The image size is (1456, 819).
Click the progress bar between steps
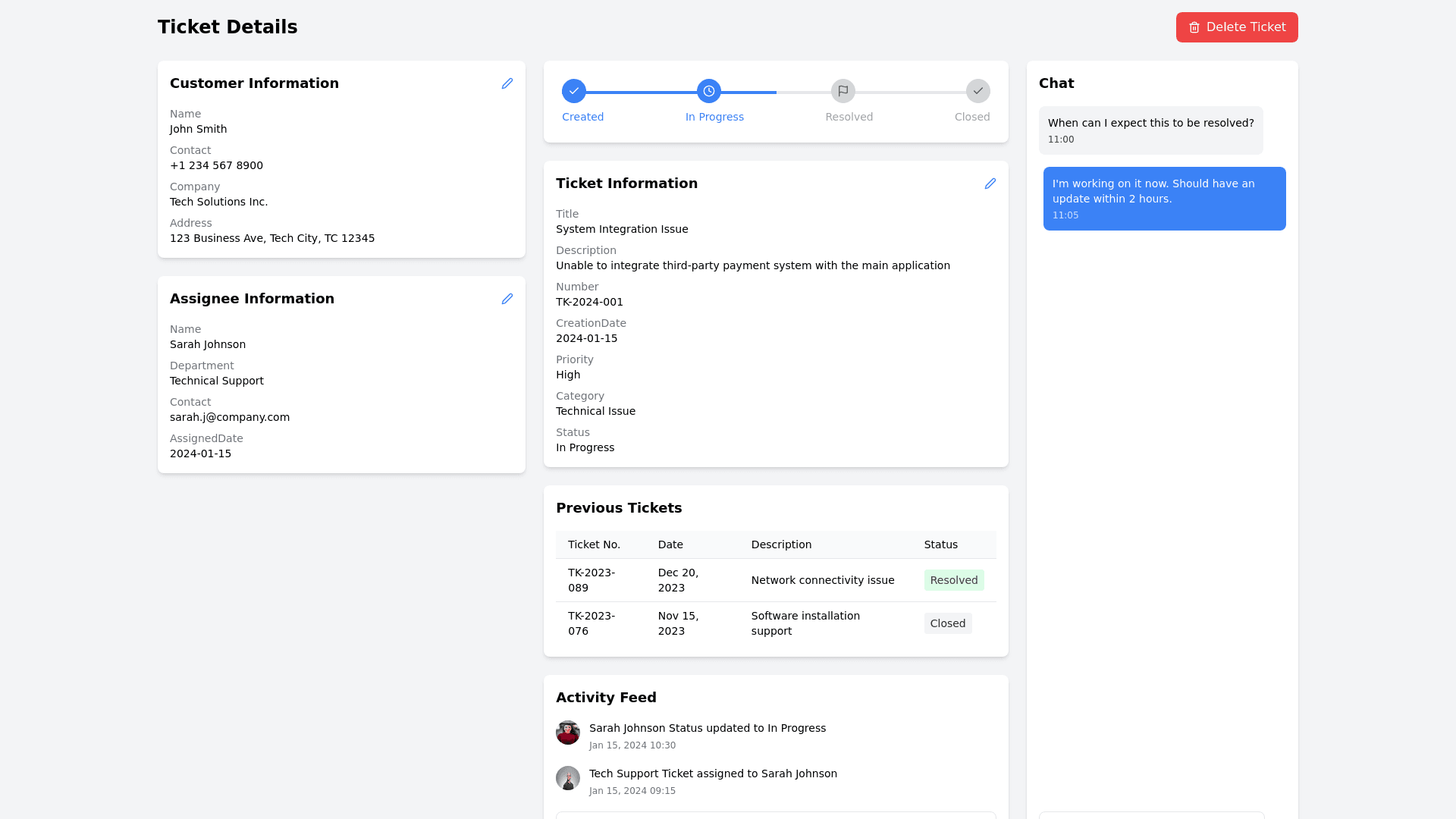click(x=642, y=93)
